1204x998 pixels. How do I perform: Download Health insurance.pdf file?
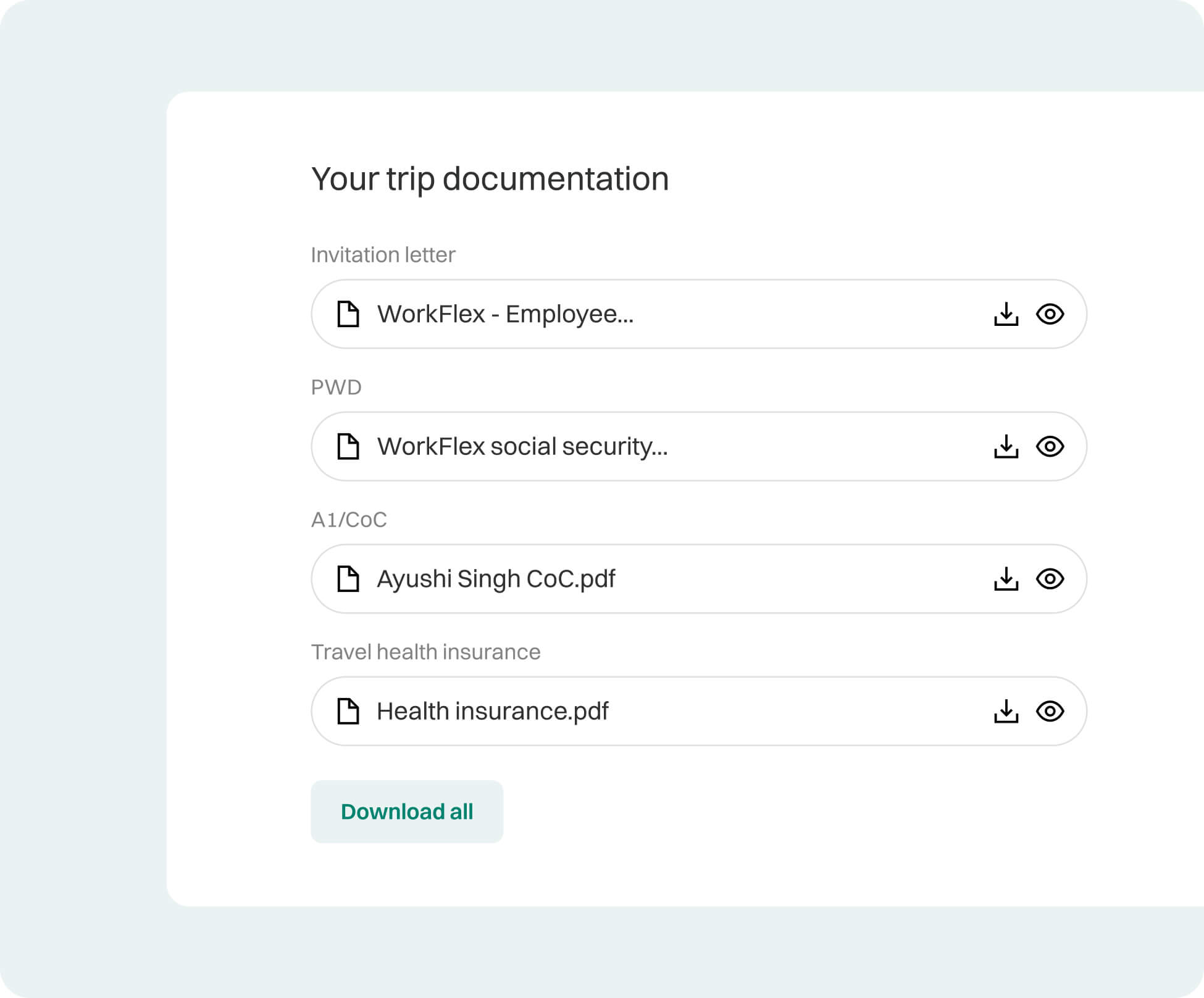click(1006, 711)
